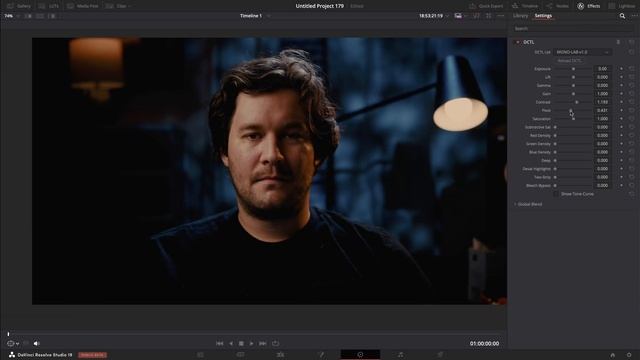Open the Quick Export option

486,6
